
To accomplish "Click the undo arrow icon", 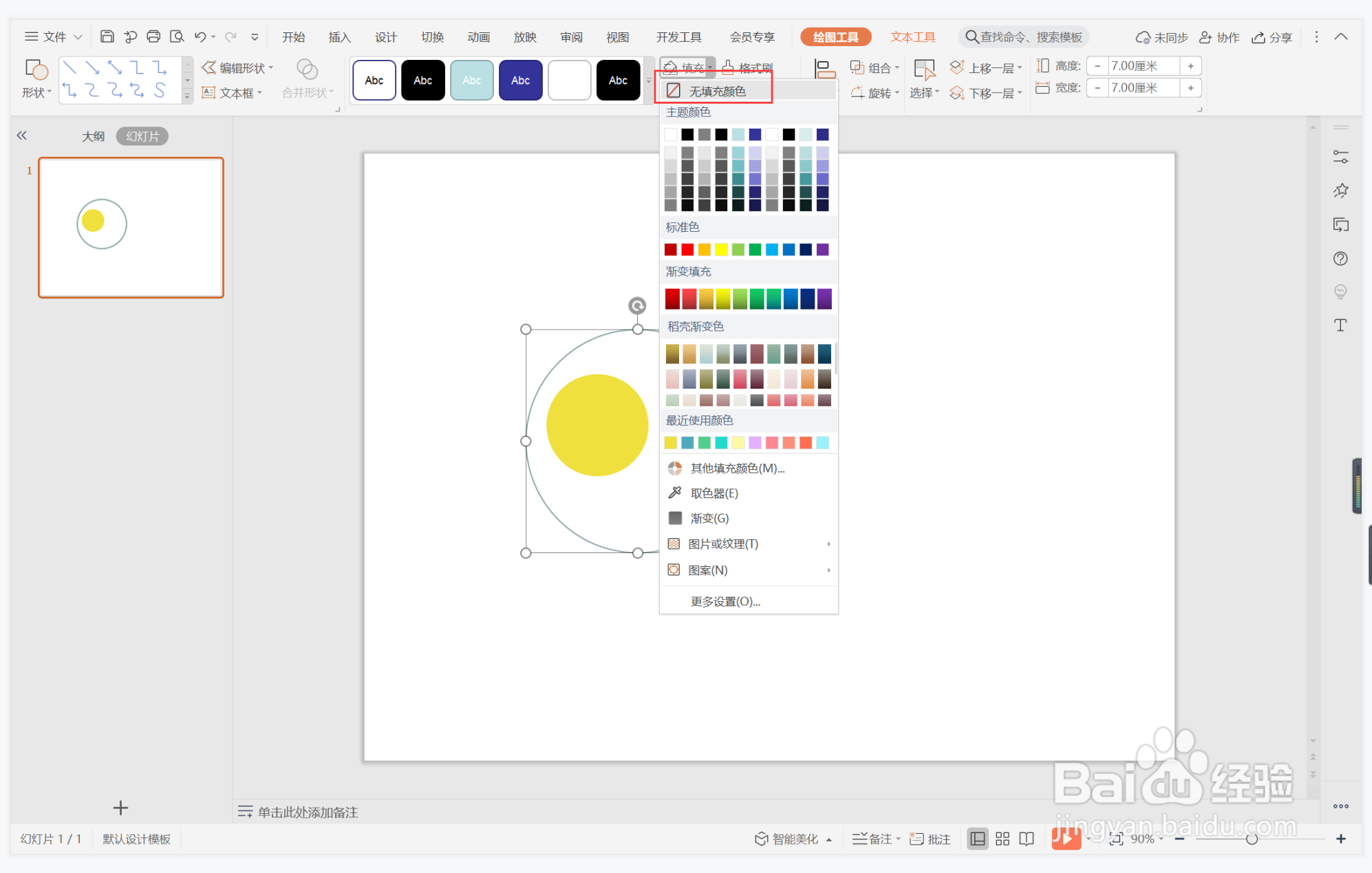I will (x=200, y=36).
